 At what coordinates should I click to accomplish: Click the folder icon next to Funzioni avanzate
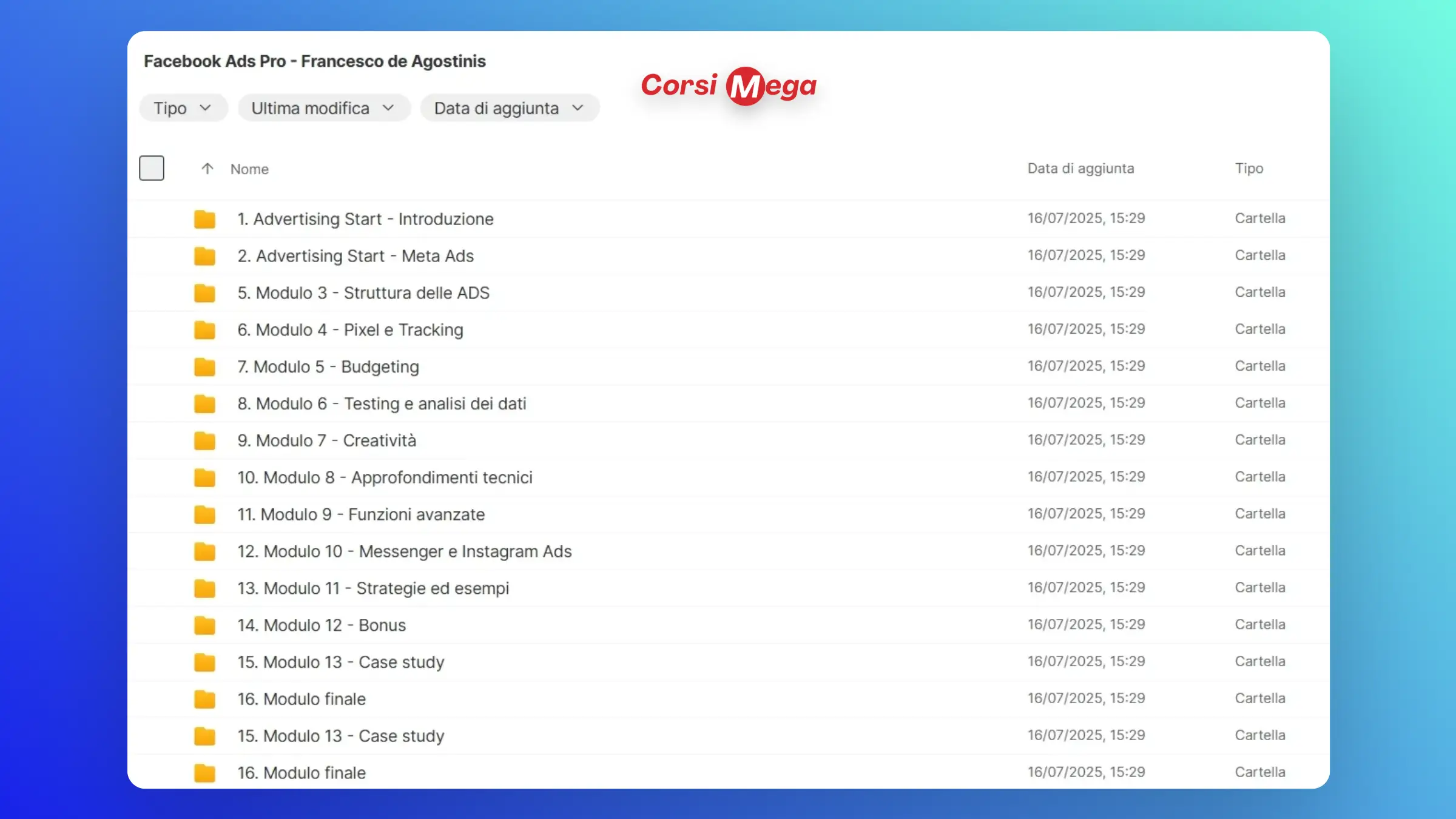click(x=204, y=515)
